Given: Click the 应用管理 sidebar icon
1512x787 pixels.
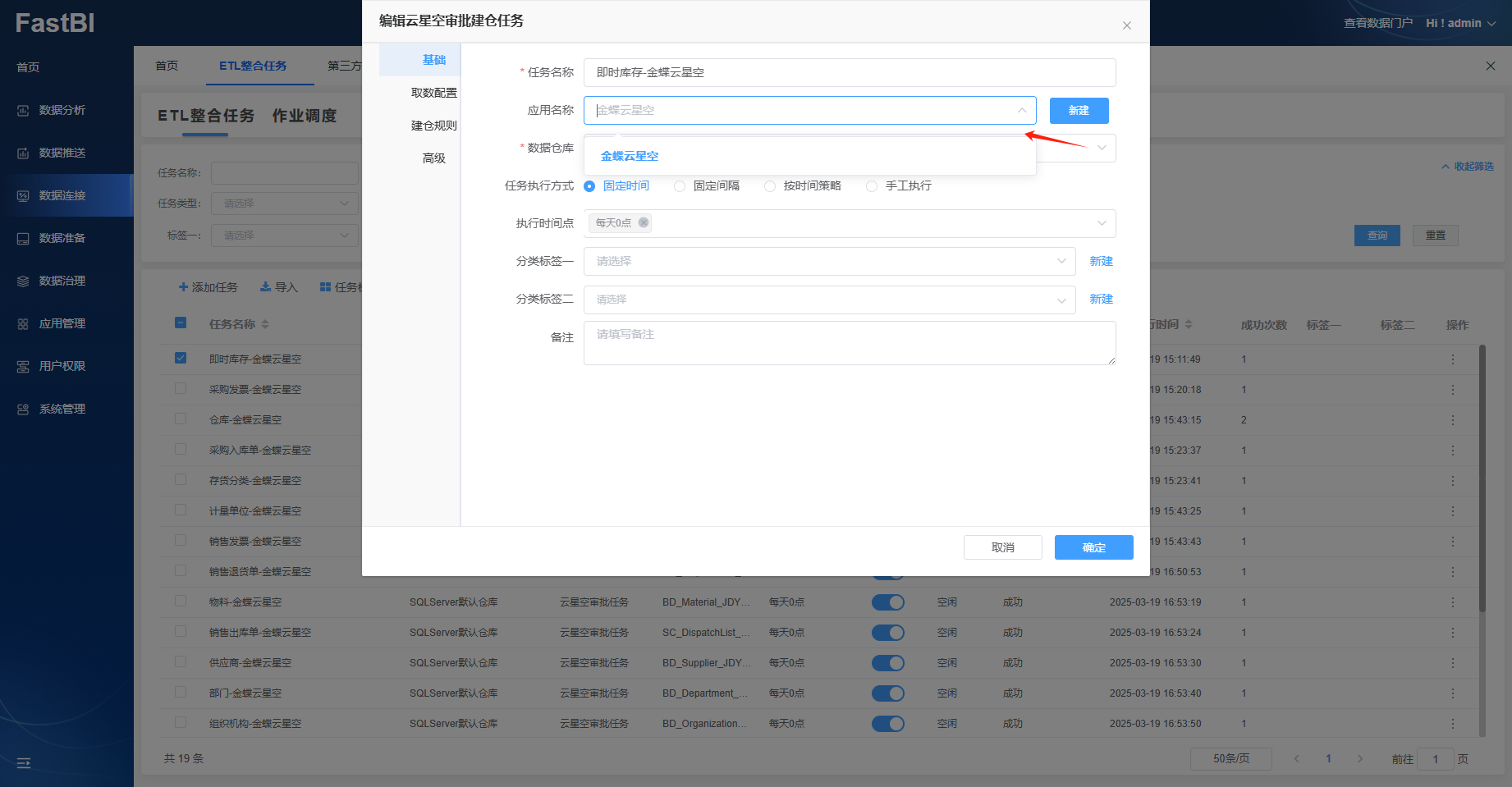Looking at the screenshot, I should [23, 323].
